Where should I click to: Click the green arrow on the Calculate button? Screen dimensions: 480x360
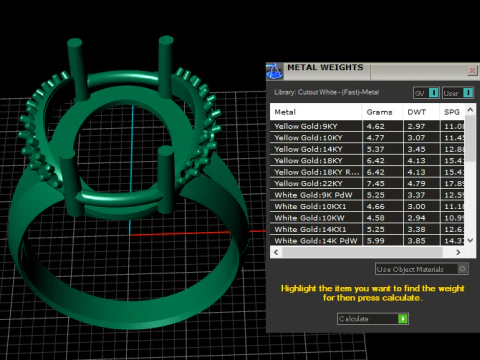tap(403, 319)
